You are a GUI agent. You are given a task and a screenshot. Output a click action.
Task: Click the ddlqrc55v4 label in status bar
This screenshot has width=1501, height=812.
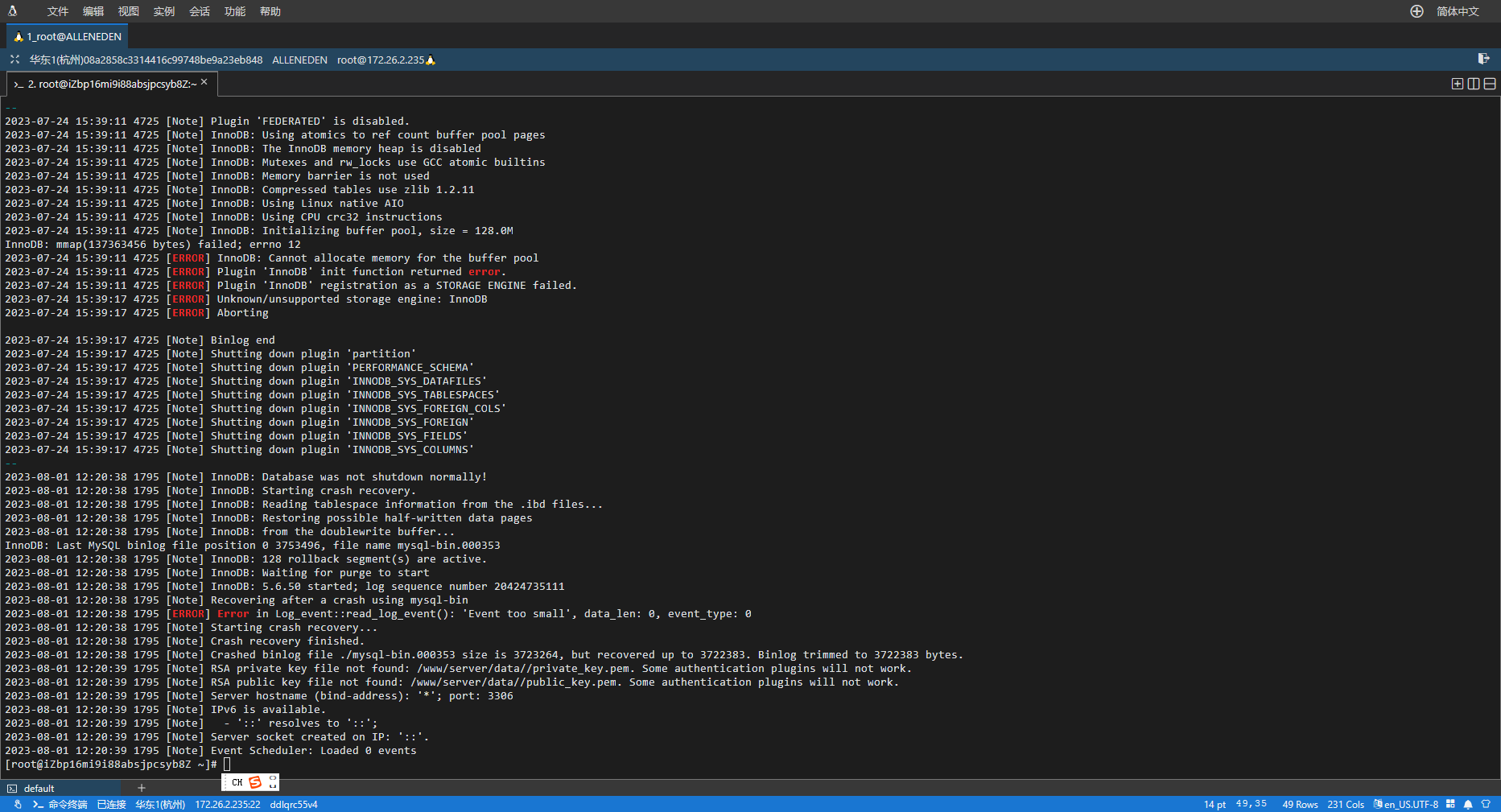pos(294,804)
